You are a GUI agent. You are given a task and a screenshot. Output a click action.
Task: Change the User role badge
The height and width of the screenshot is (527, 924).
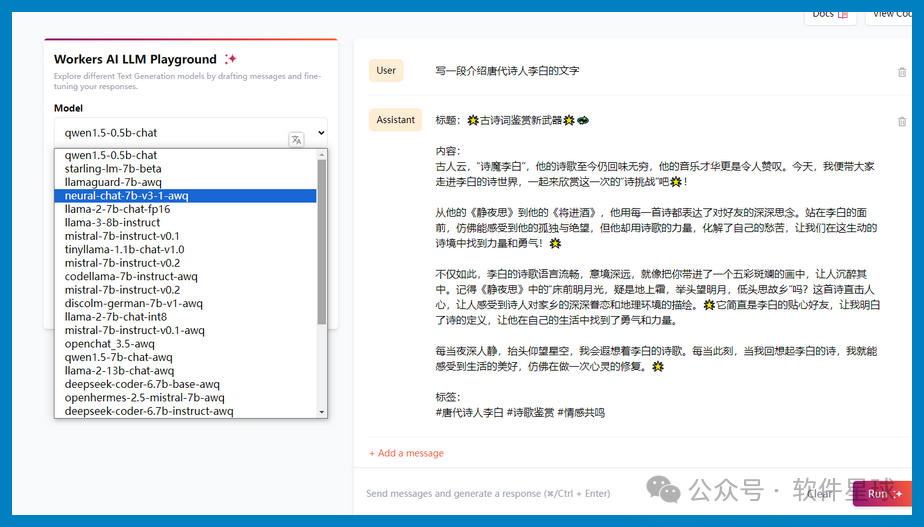[386, 71]
